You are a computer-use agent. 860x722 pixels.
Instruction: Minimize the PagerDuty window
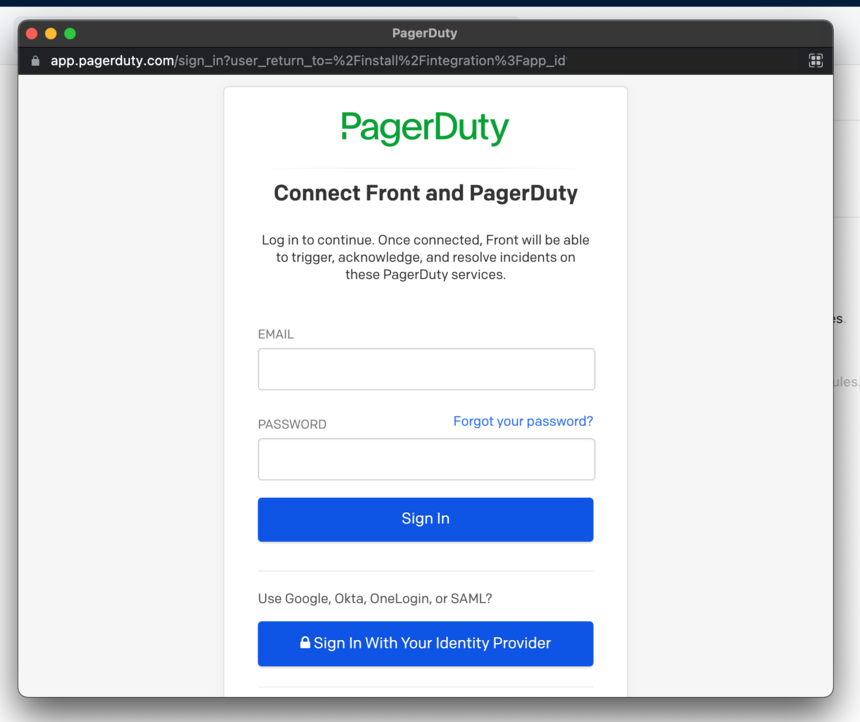[x=51, y=33]
